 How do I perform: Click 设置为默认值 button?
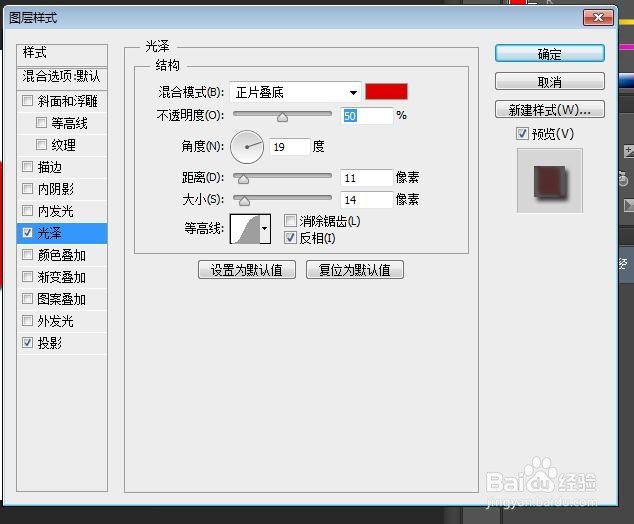247,270
